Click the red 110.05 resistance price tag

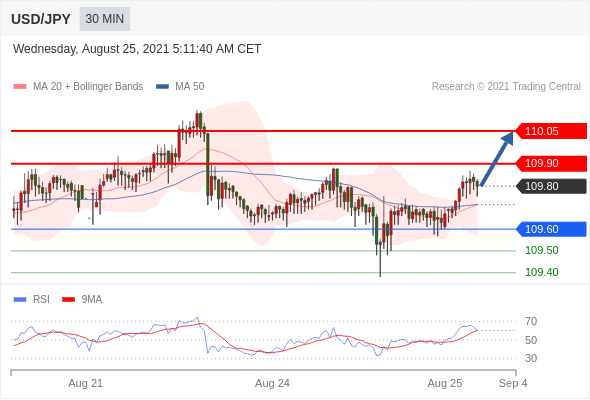[551, 131]
